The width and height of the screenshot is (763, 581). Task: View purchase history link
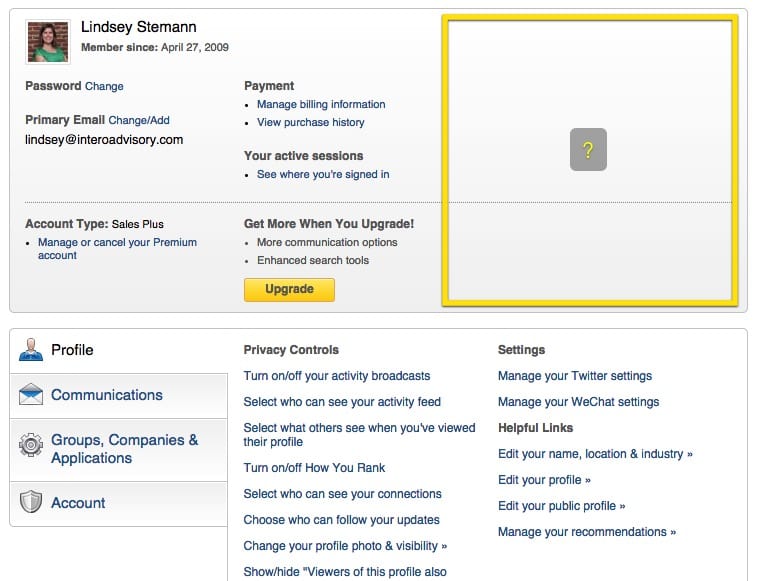click(310, 122)
